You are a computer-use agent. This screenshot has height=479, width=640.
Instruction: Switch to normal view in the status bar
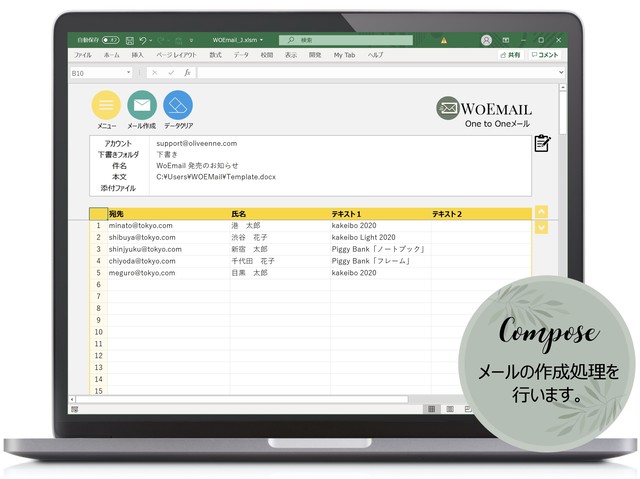tap(431, 409)
